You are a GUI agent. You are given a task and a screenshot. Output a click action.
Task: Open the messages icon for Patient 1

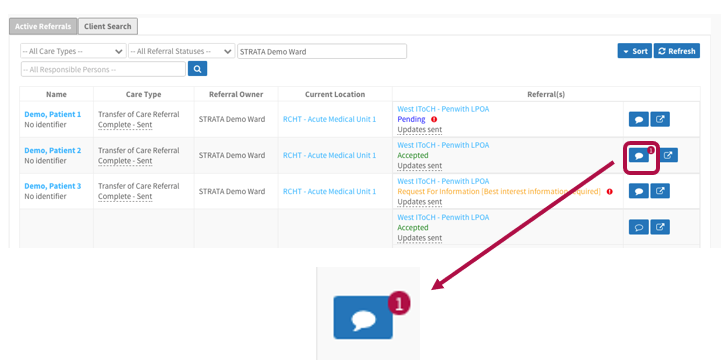tap(639, 119)
